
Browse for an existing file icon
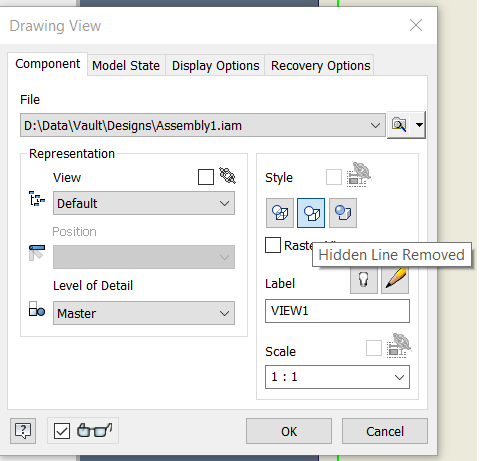coord(399,125)
